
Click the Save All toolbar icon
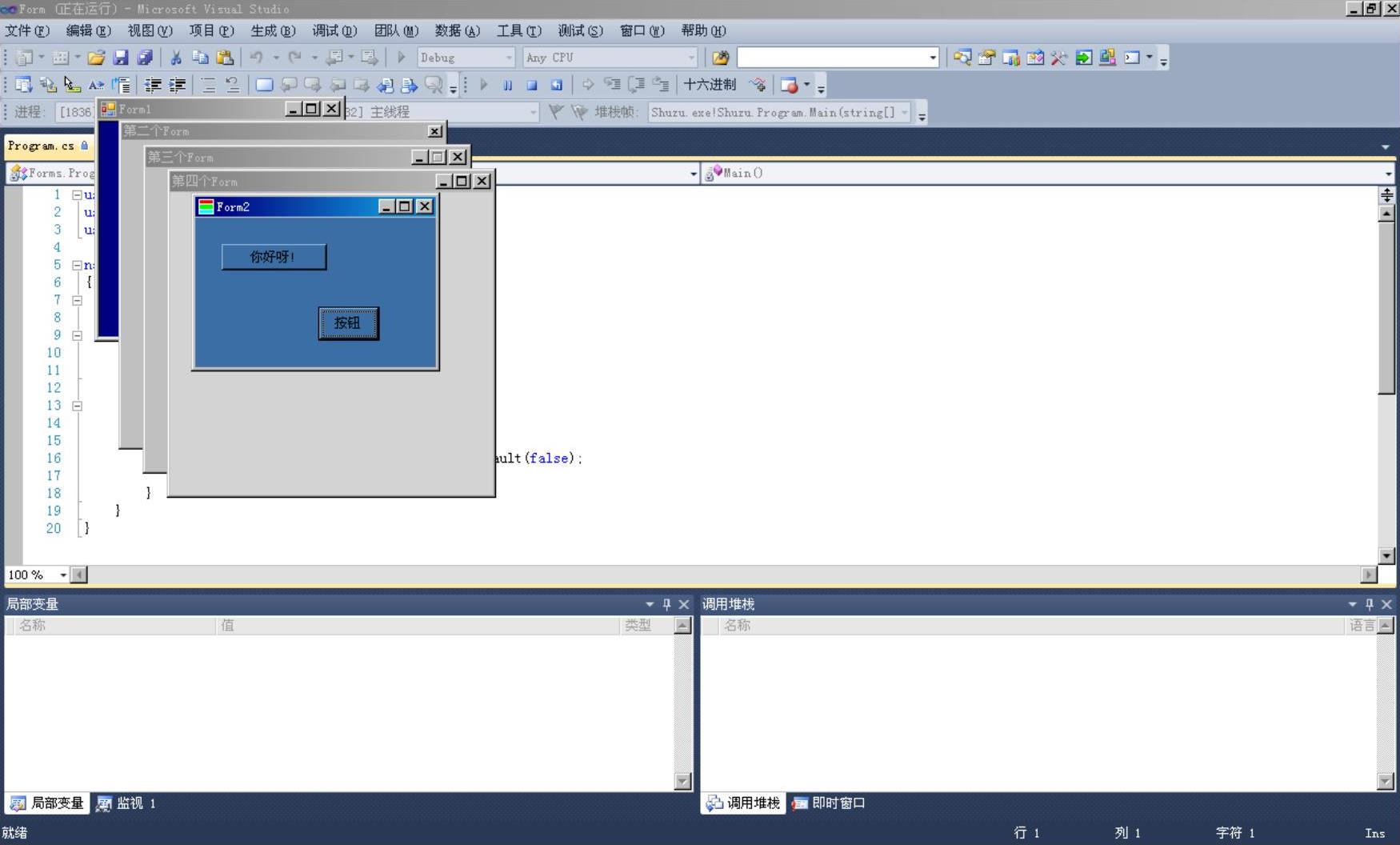(x=145, y=58)
